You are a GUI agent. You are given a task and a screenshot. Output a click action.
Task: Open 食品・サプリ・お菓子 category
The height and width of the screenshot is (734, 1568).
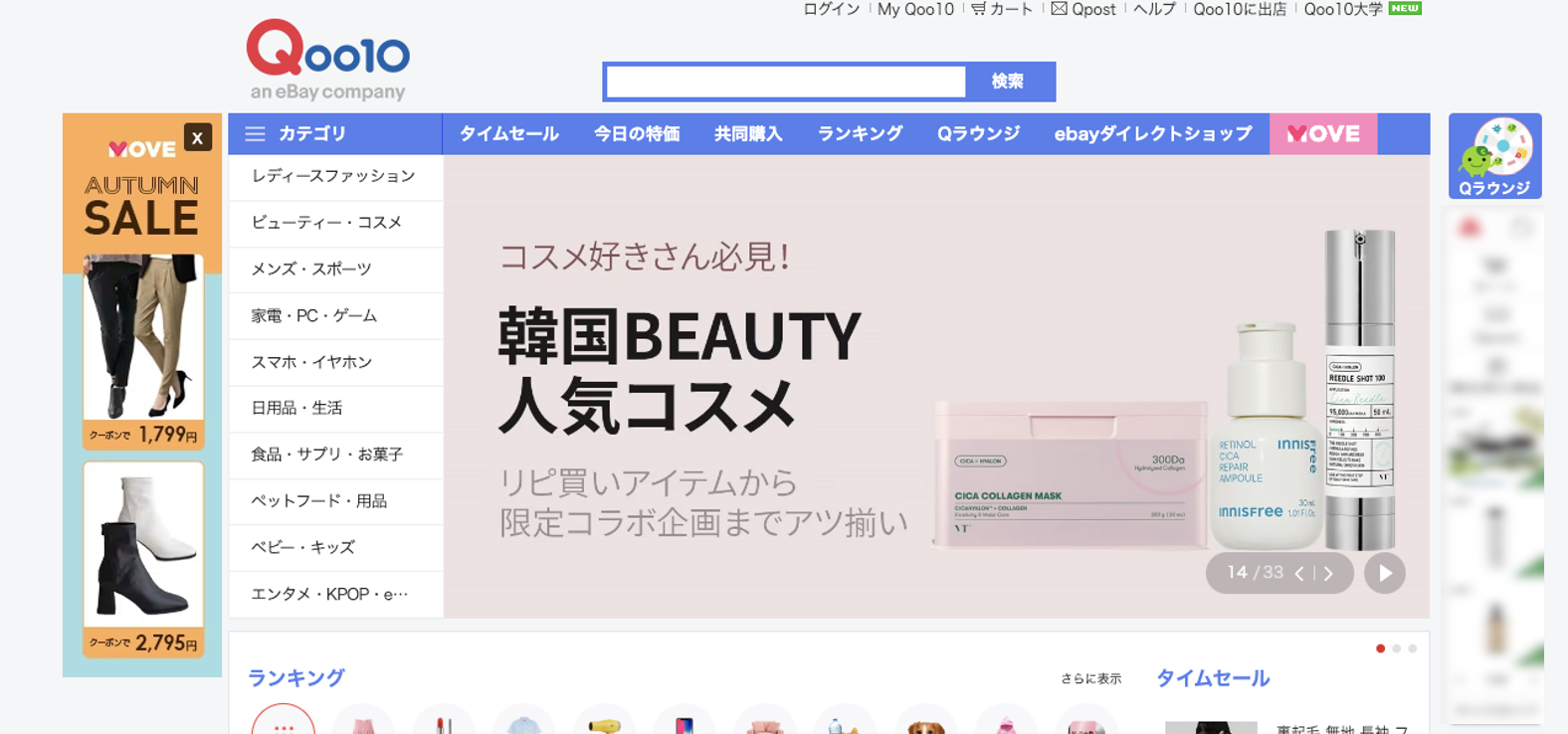(x=336, y=456)
